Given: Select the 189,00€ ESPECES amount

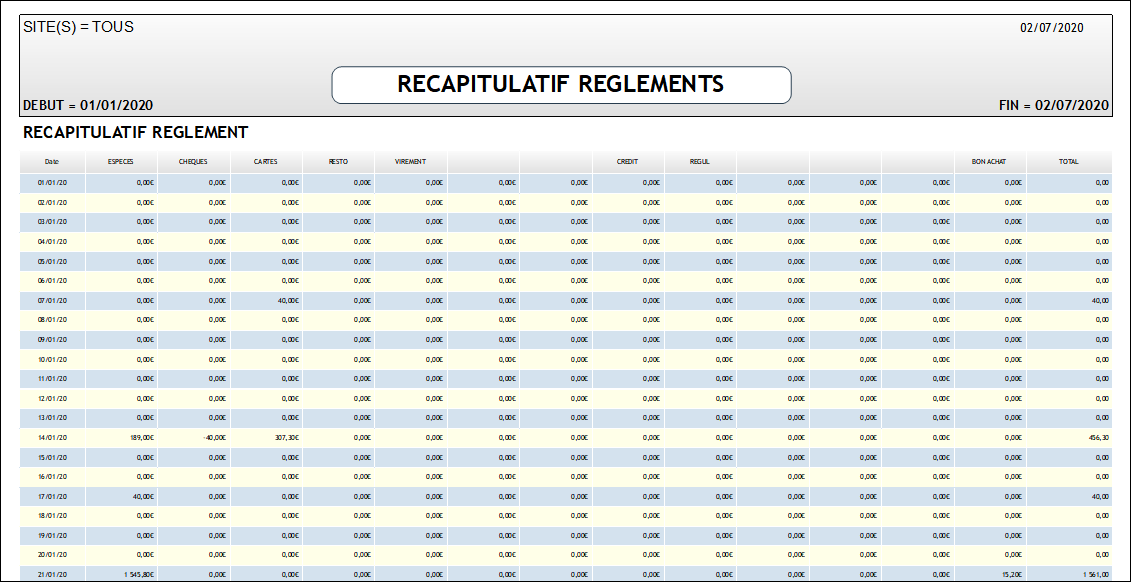Looking at the screenshot, I should [141, 437].
